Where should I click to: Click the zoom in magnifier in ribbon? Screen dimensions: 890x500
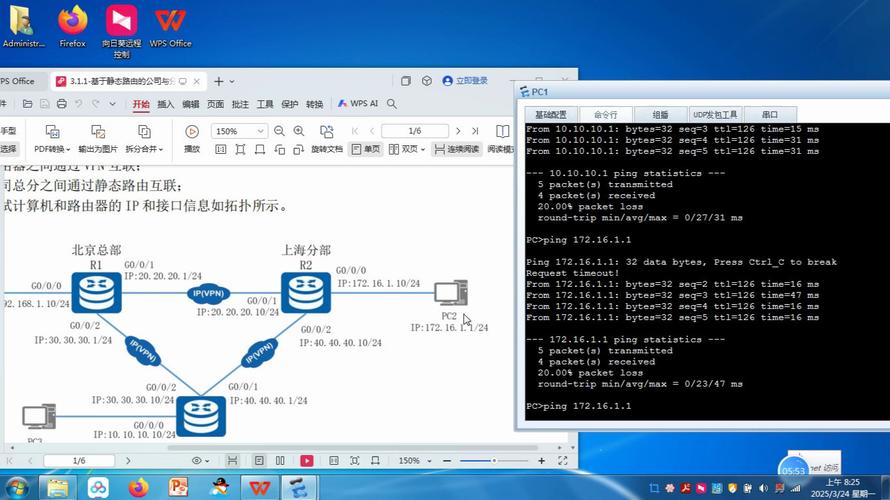(299, 131)
